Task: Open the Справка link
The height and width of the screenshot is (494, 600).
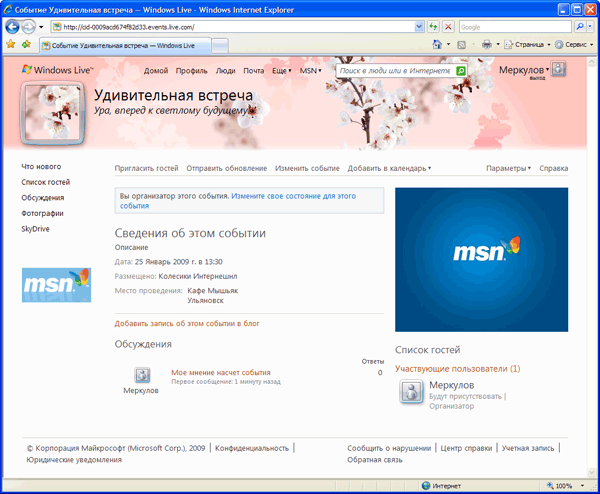Action: click(553, 168)
